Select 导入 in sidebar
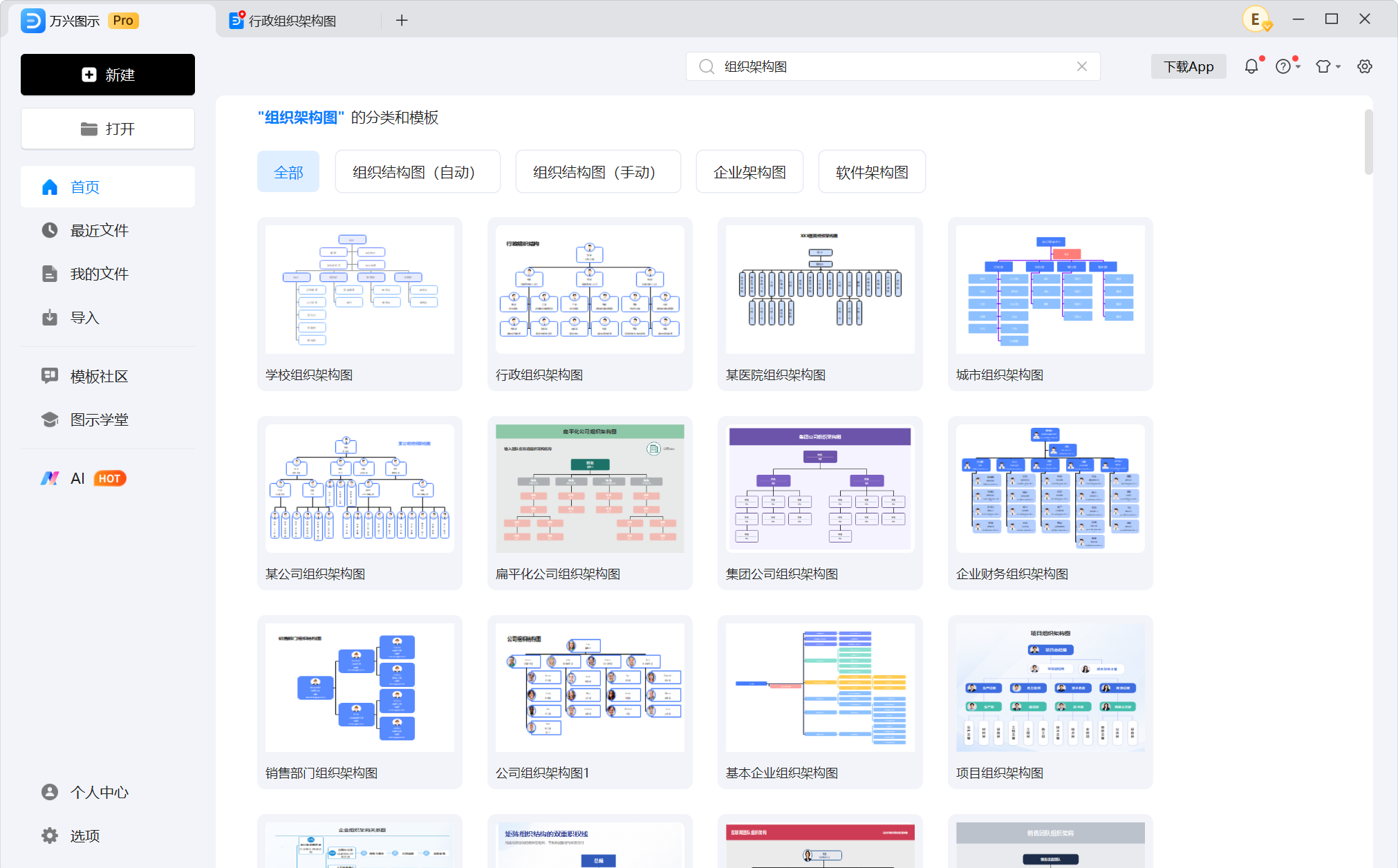Screen dimensions: 1398x868 (x=108, y=317)
